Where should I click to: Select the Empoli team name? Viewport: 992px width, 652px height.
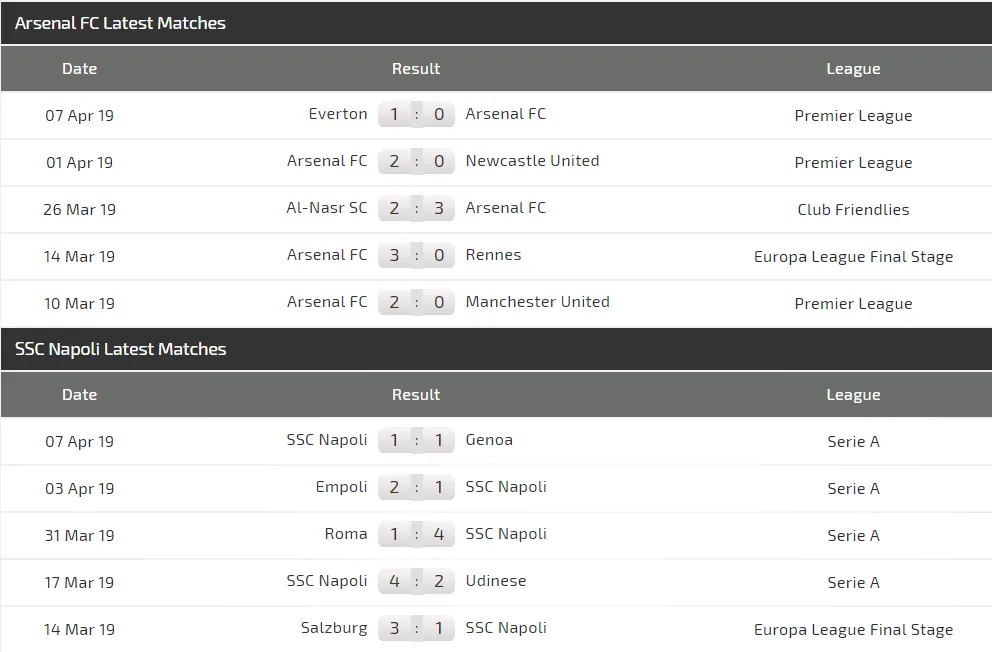[342, 487]
